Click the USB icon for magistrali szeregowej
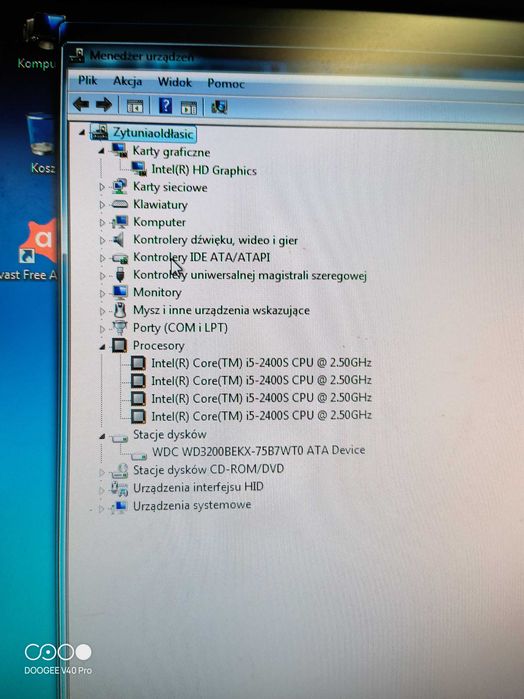This screenshot has height=699, width=524. pos(120,274)
